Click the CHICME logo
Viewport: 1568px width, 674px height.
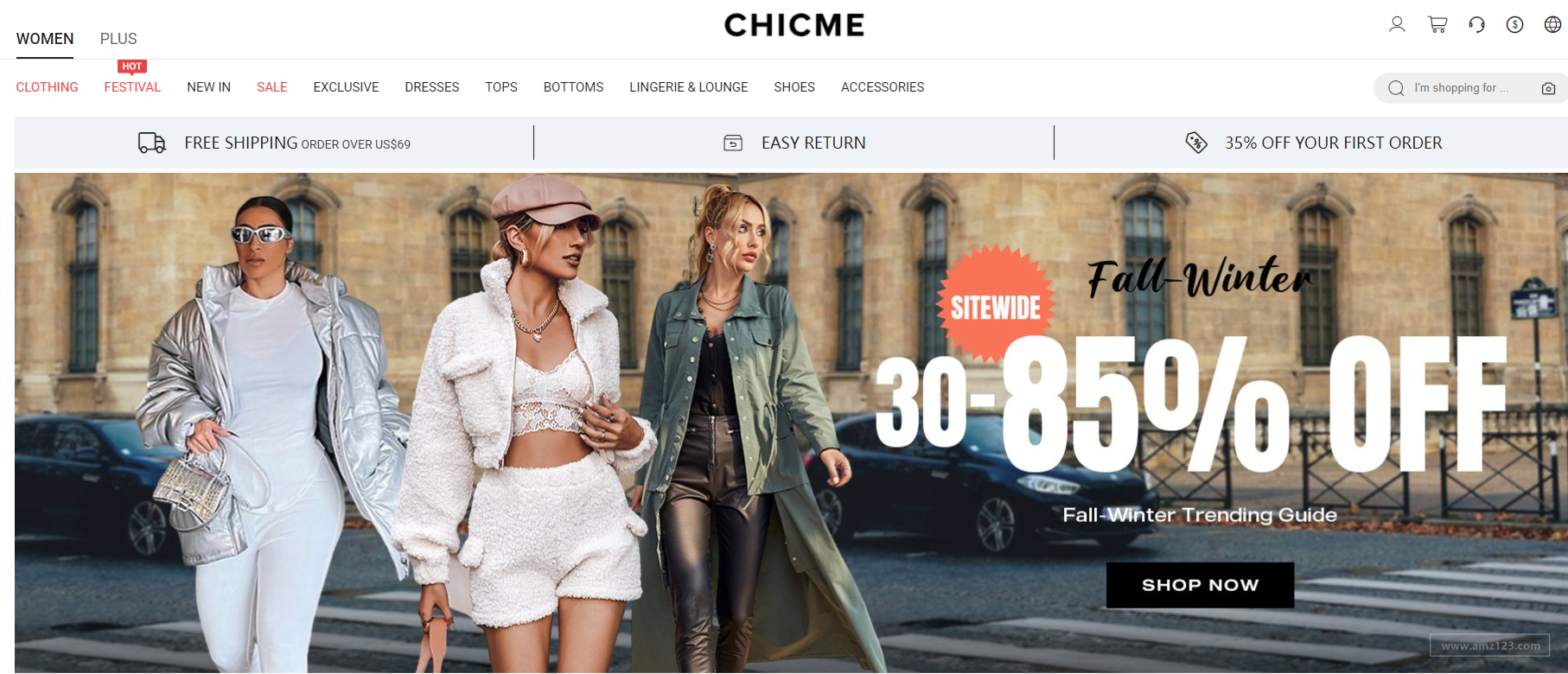coord(794,25)
